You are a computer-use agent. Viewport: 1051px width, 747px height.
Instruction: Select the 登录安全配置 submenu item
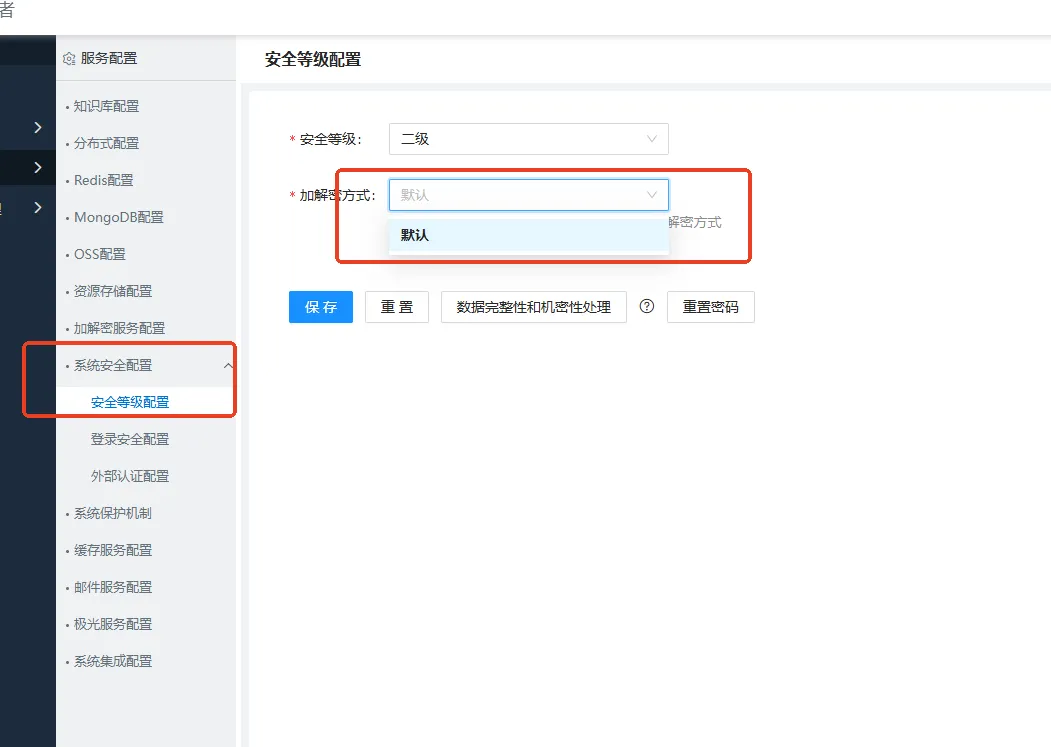pos(130,439)
